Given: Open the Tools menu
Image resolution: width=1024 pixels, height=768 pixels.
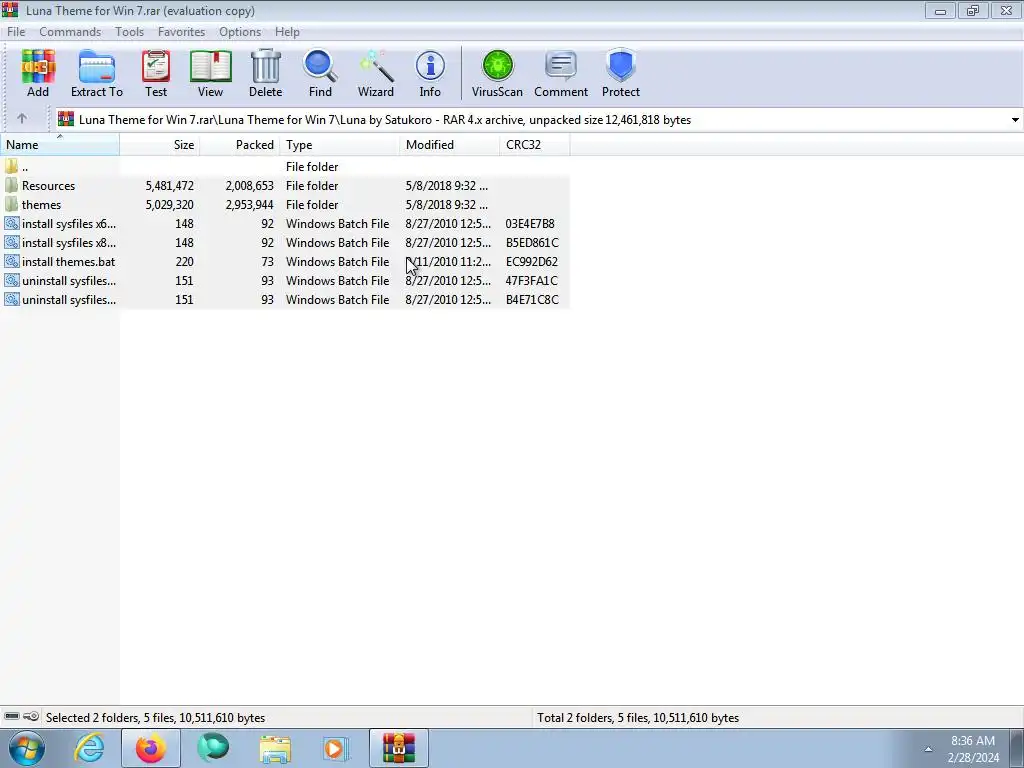Looking at the screenshot, I should pos(129,31).
